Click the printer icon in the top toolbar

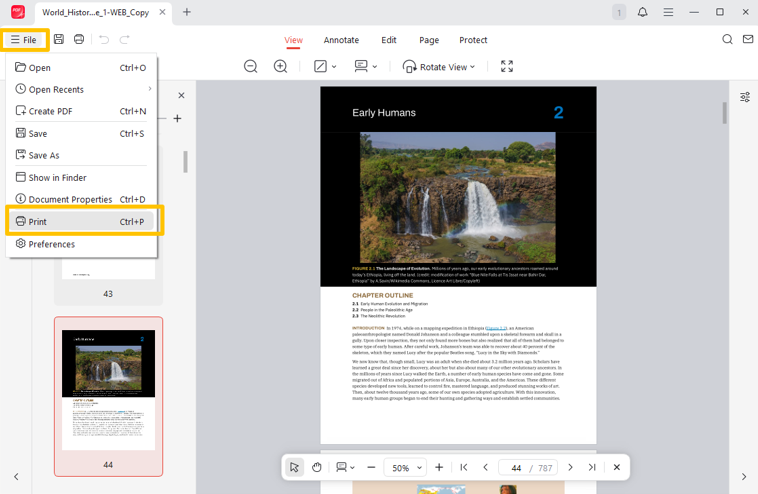(79, 39)
